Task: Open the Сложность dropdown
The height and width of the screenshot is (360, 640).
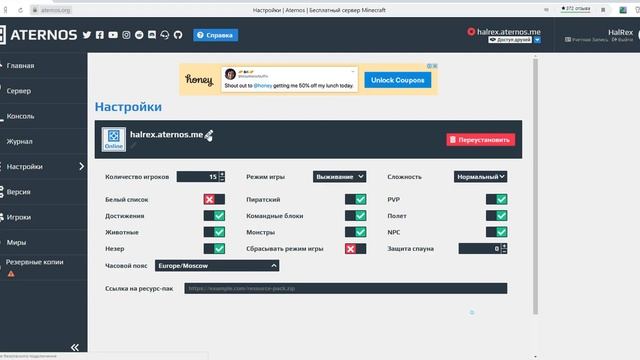Action: click(480, 177)
